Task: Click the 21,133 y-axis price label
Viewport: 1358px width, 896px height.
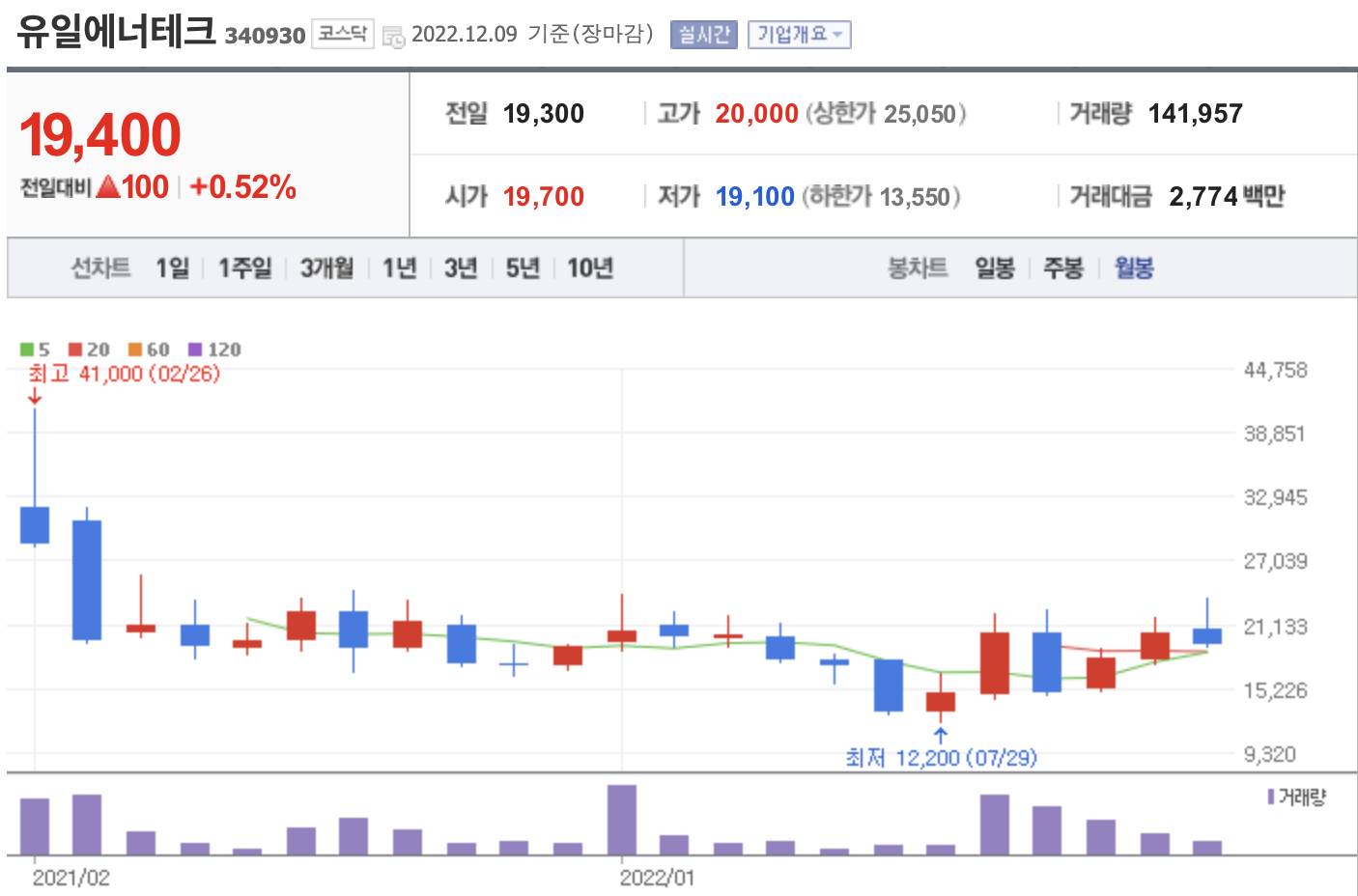Action: point(1275,627)
